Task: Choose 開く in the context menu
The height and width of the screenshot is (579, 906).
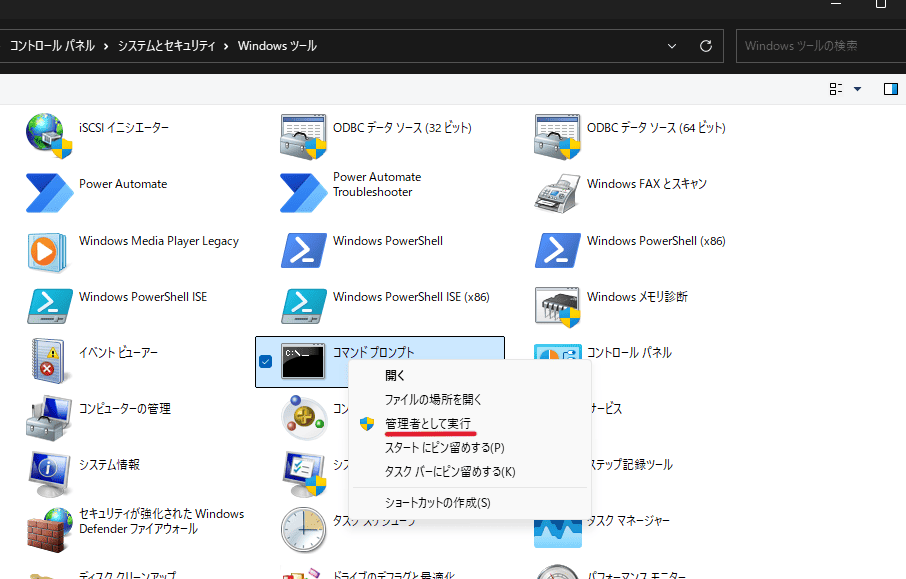Action: pyautogui.click(x=469, y=376)
